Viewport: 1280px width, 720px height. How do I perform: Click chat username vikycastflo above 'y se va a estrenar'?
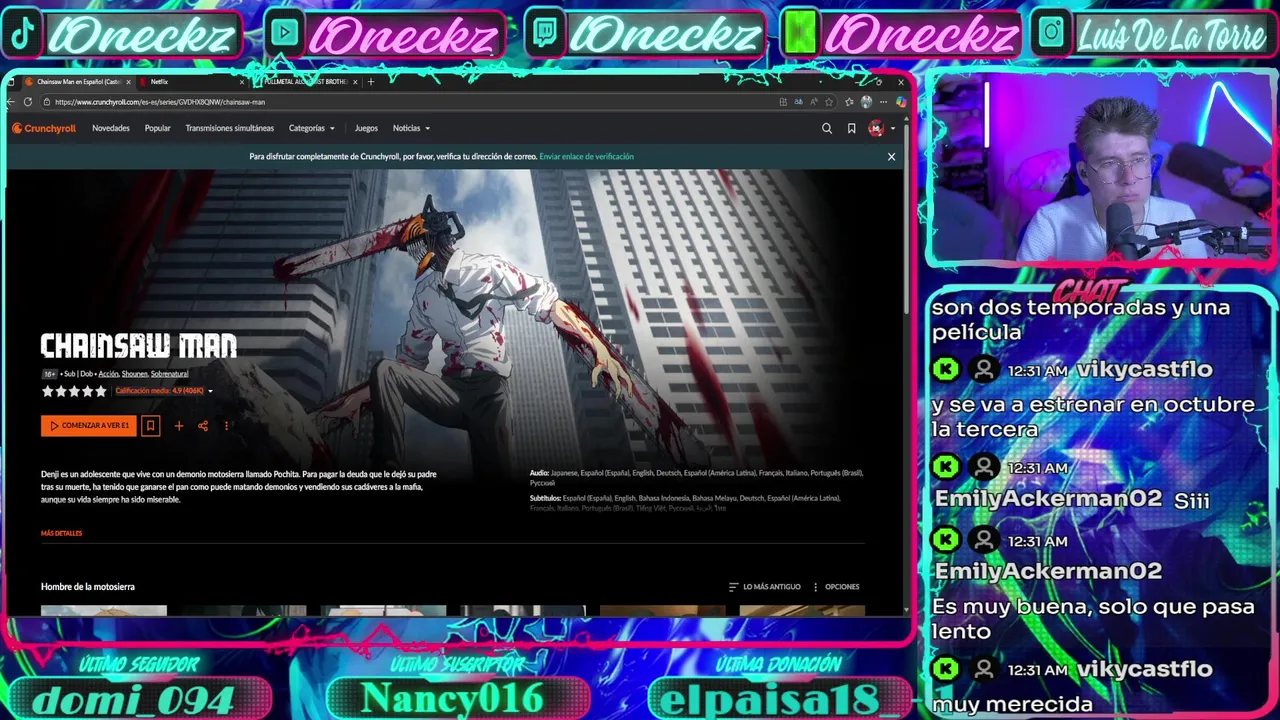pos(1144,369)
